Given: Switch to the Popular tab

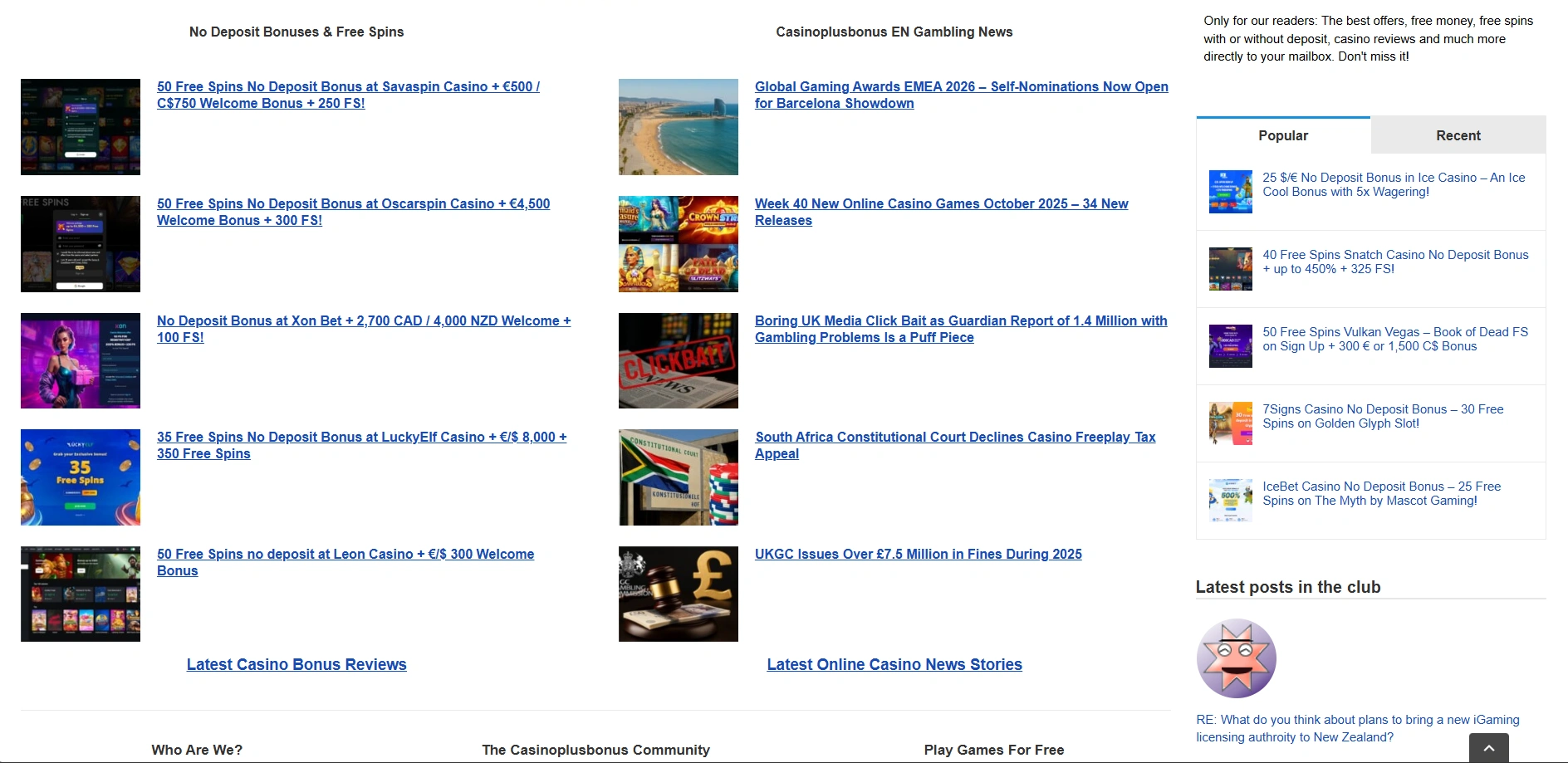Looking at the screenshot, I should click(1283, 135).
